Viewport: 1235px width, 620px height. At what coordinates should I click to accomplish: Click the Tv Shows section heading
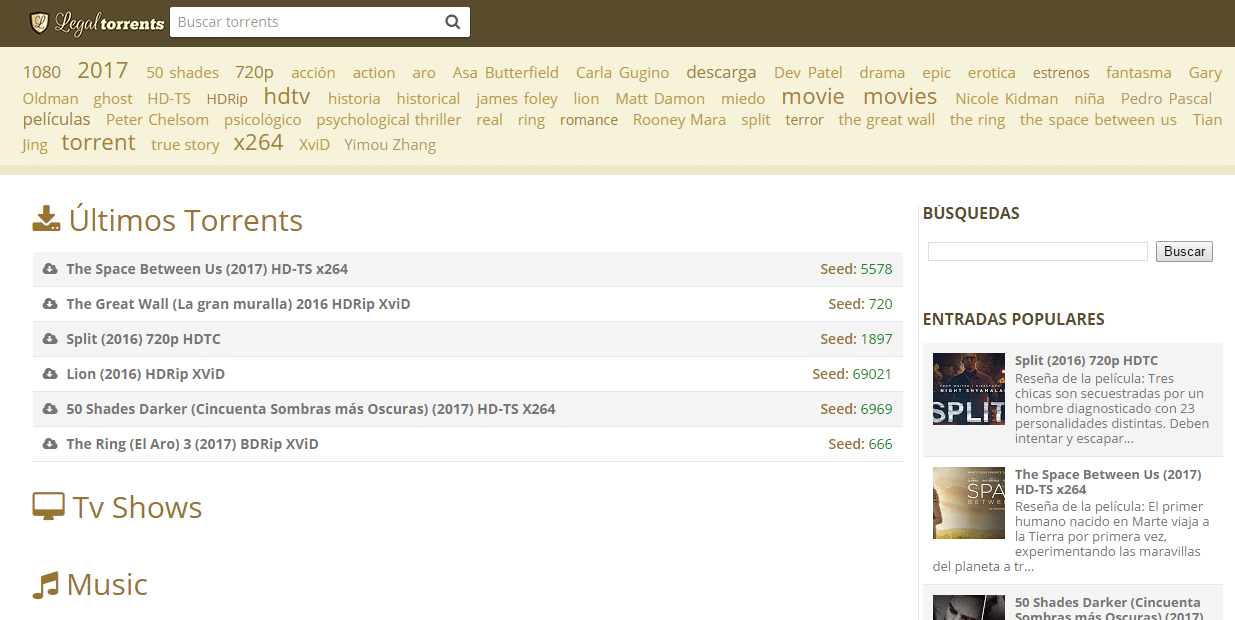click(137, 507)
